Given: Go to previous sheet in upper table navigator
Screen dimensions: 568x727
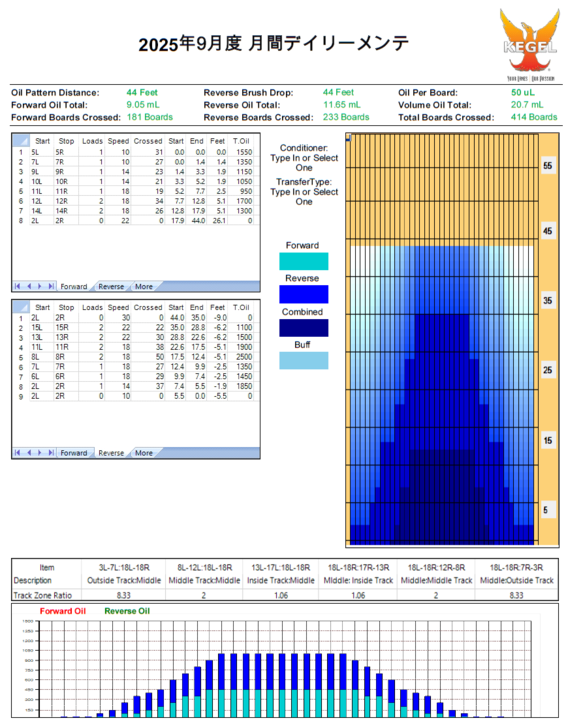Looking at the screenshot, I should (x=29, y=286).
